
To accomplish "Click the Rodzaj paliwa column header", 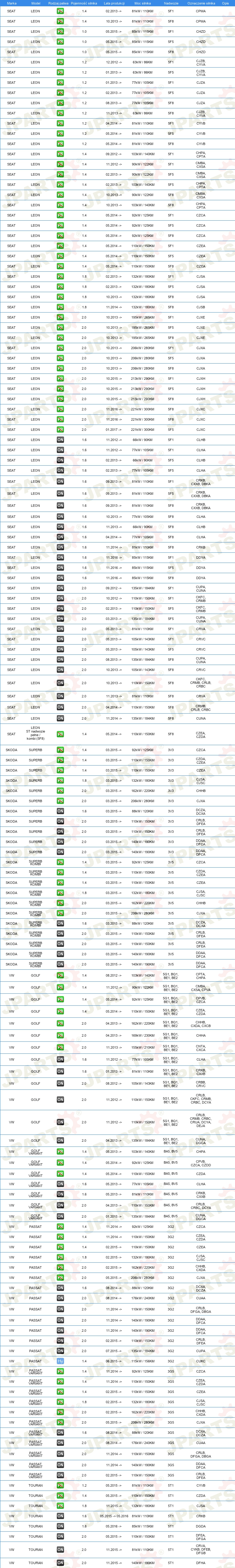I will tap(60, 3).
